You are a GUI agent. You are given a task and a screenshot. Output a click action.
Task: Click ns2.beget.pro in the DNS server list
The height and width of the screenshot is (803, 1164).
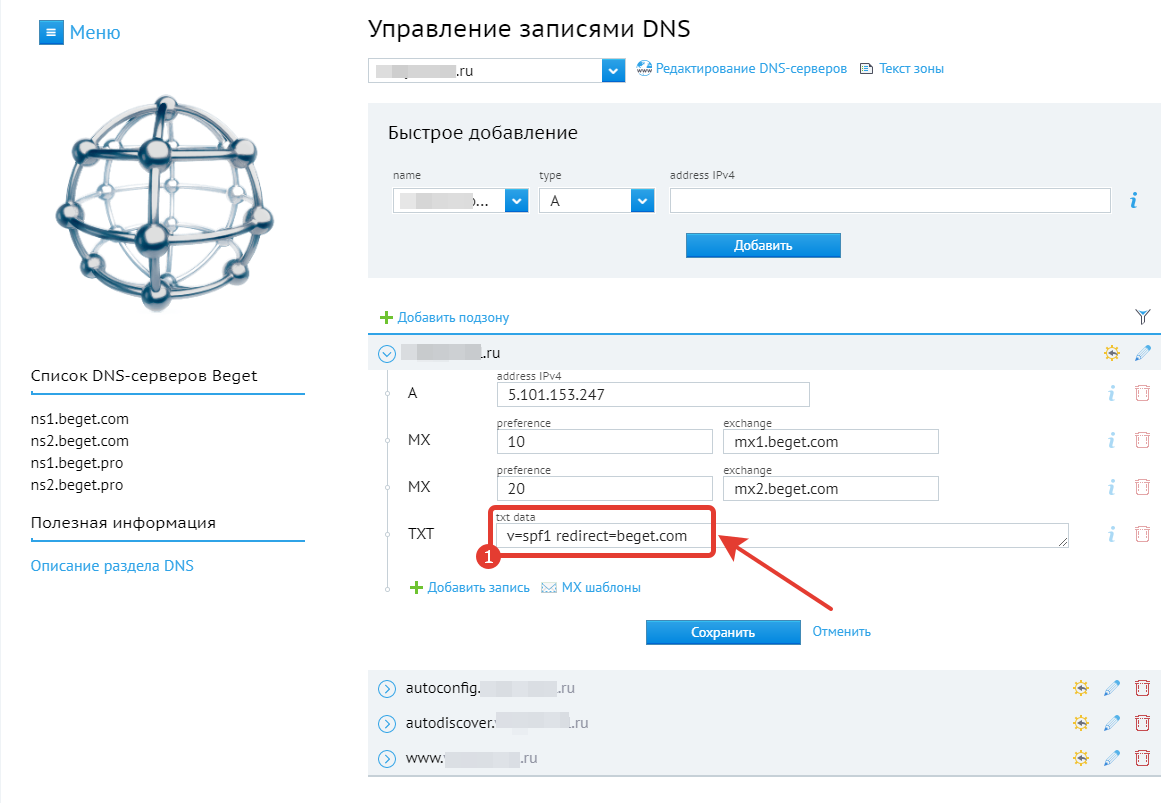coord(76,485)
